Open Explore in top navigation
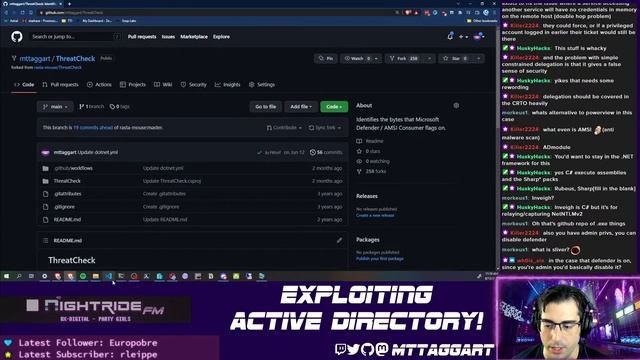The width and height of the screenshot is (640, 360). point(221,37)
